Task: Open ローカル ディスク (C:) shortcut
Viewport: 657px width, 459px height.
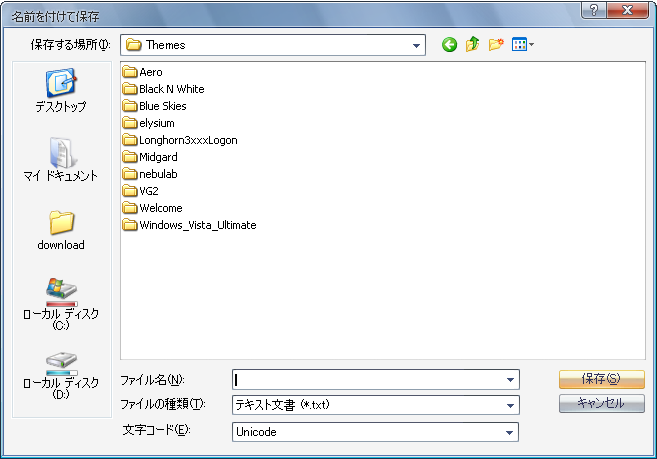Action: click(61, 303)
